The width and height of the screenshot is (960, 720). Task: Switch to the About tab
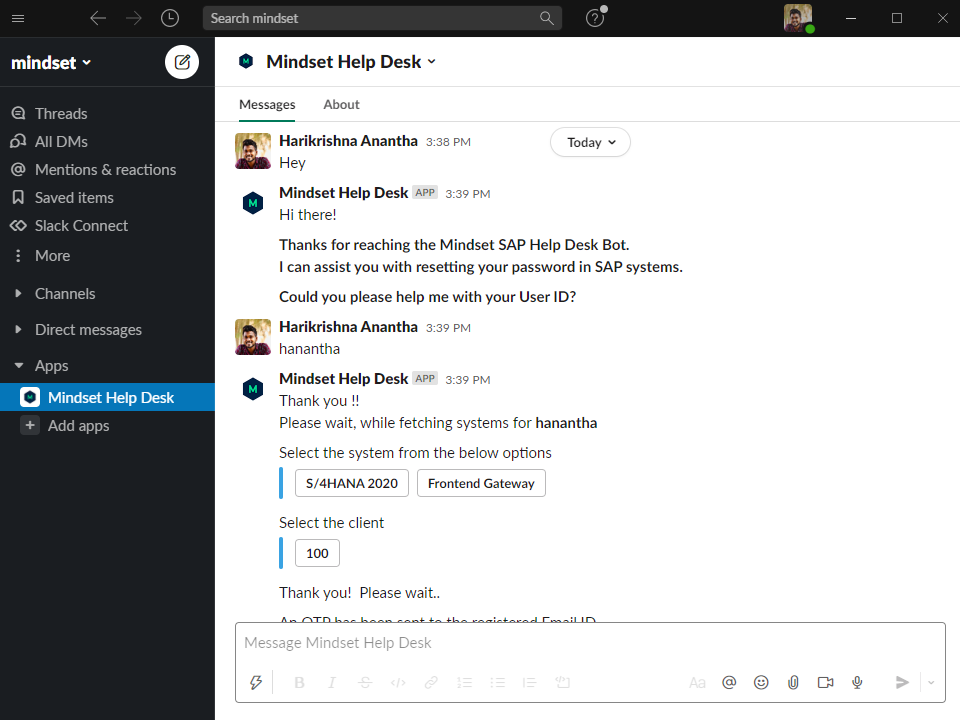click(x=341, y=105)
